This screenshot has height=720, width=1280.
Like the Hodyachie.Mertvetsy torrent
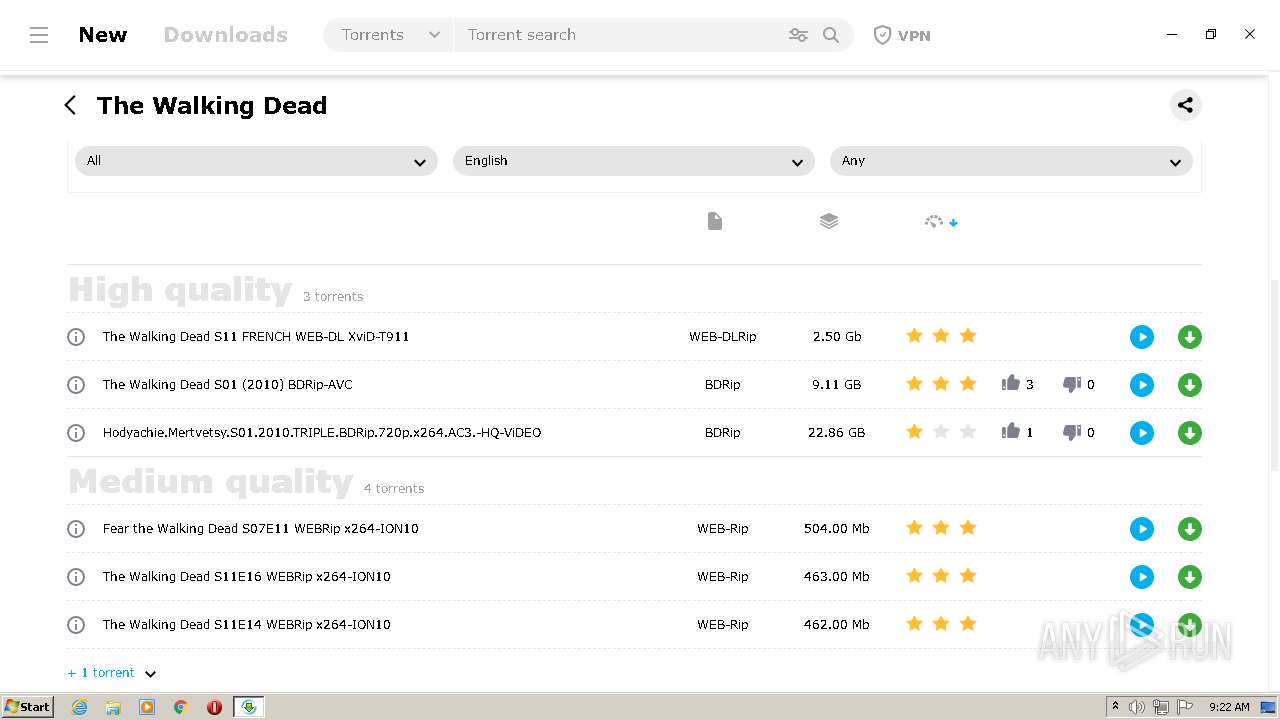point(1011,431)
